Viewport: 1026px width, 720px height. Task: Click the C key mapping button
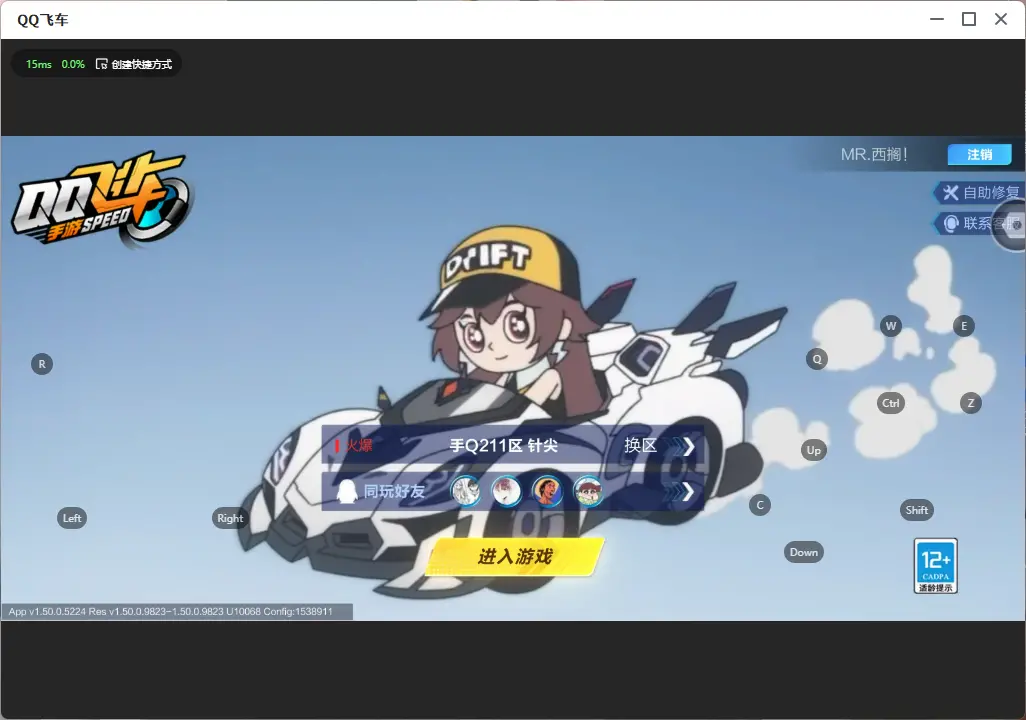[760, 505]
